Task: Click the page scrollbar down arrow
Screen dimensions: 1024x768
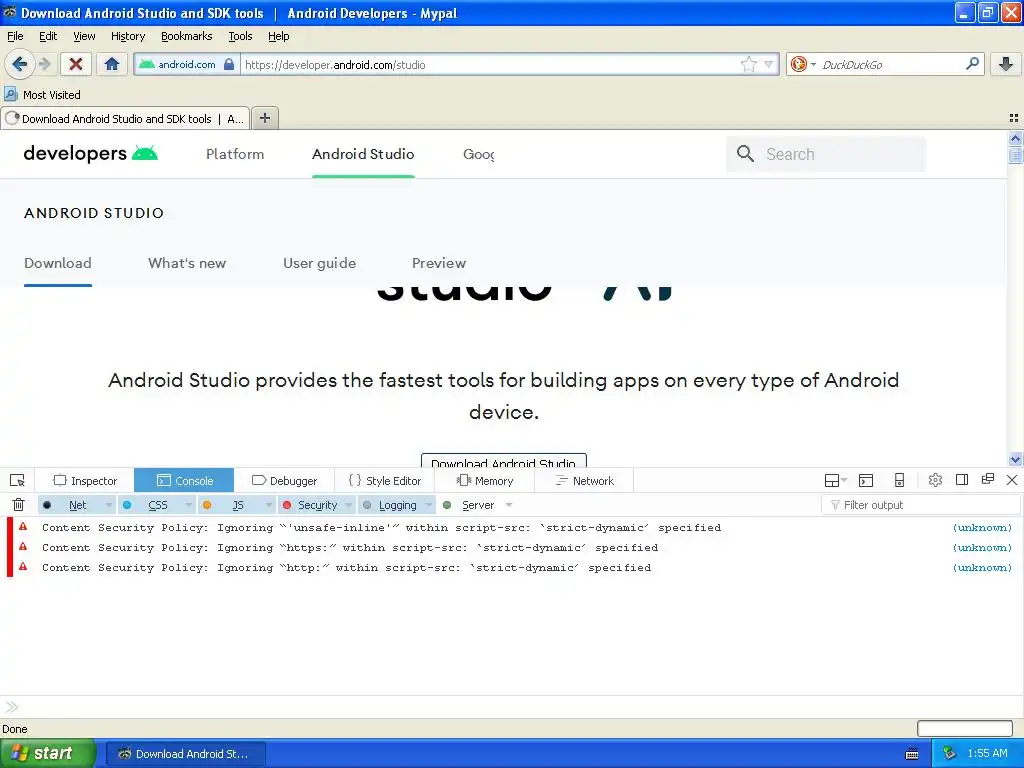Action: pos(1015,459)
